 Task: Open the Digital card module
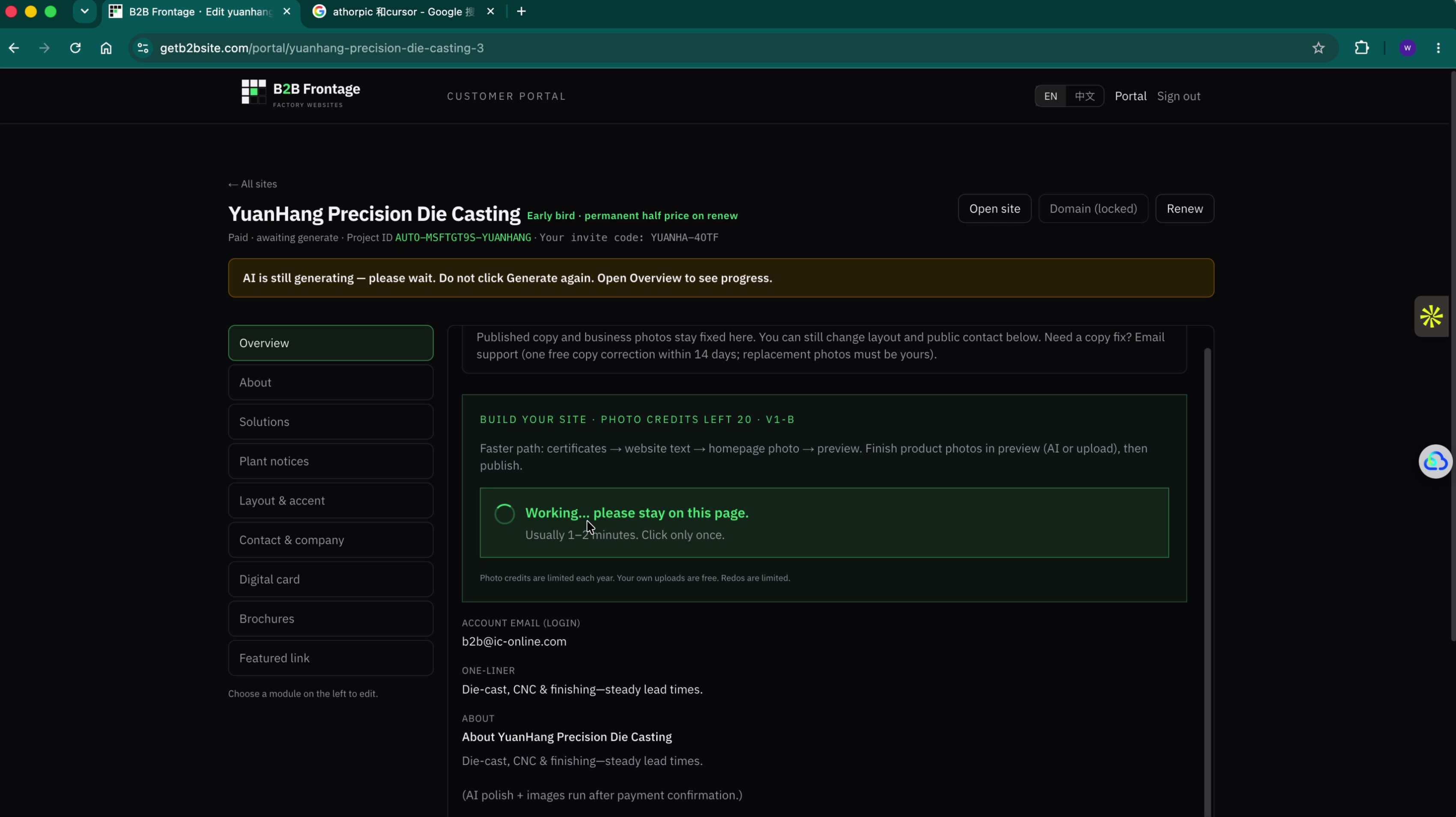point(331,579)
